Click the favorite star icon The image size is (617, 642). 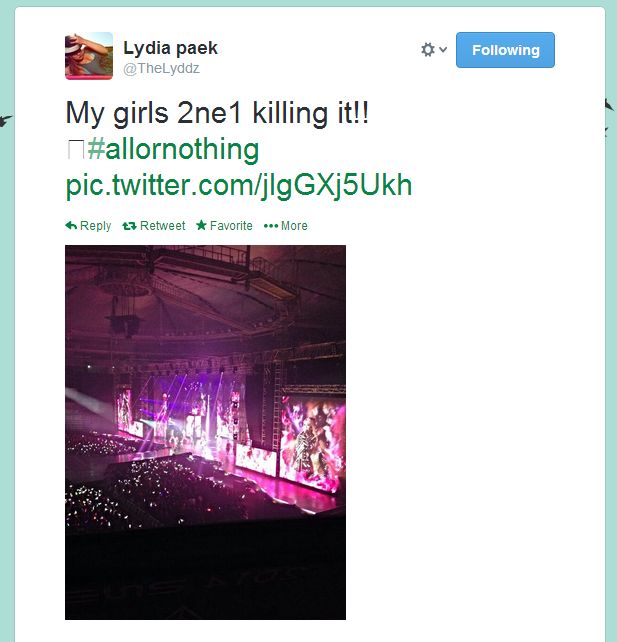click(201, 226)
